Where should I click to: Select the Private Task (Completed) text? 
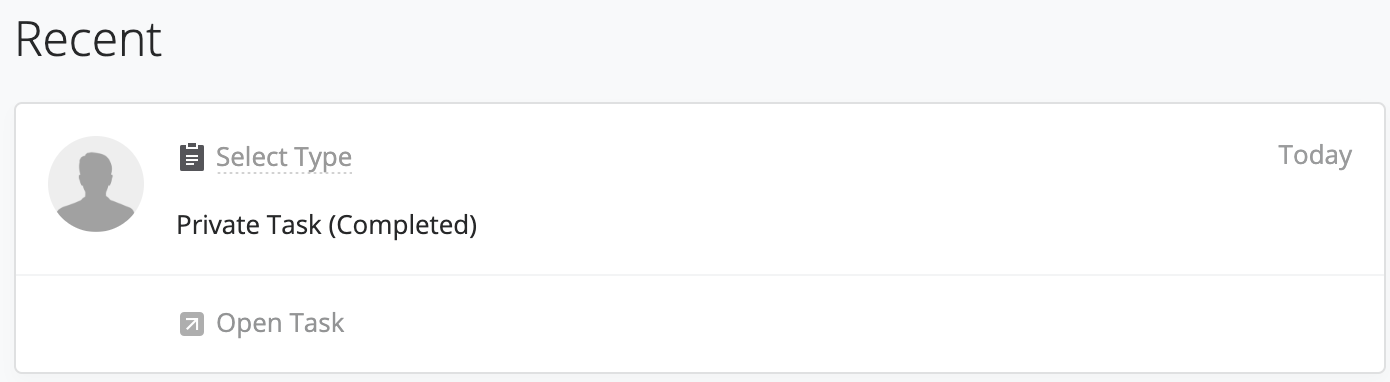coord(326,224)
